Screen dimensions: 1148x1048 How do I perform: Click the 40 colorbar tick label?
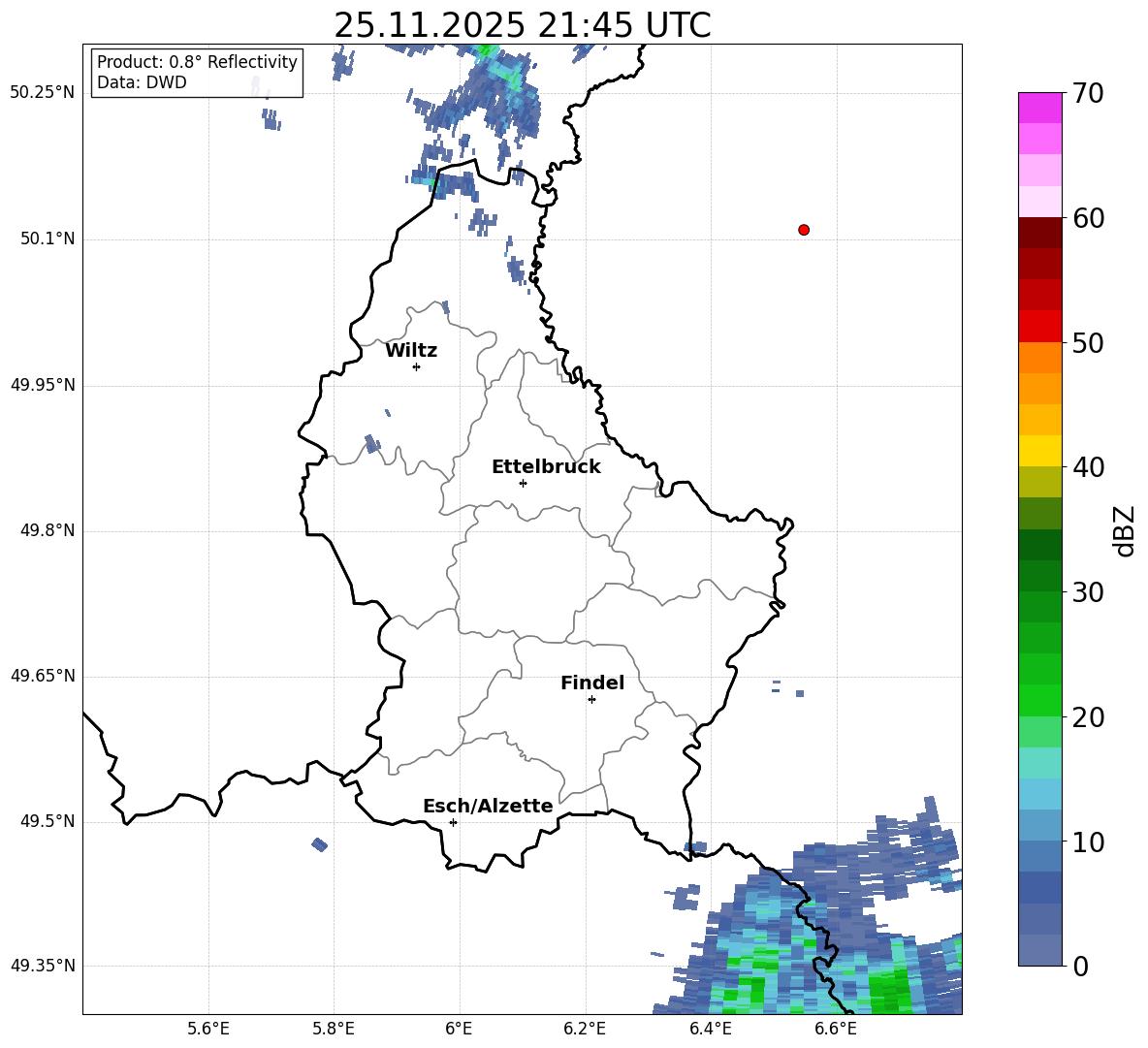point(1088,467)
